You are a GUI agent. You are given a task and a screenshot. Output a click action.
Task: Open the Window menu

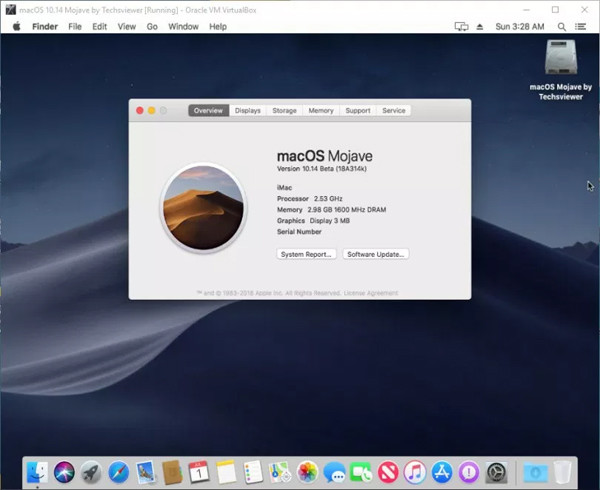(x=183, y=27)
